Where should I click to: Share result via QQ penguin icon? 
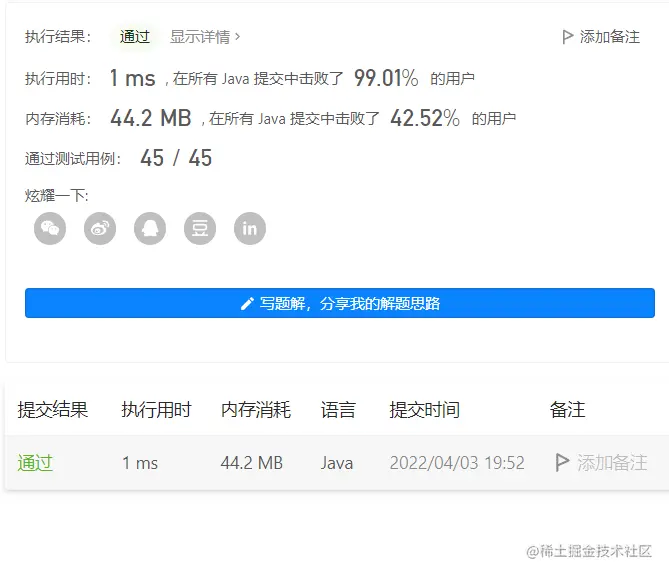150,229
